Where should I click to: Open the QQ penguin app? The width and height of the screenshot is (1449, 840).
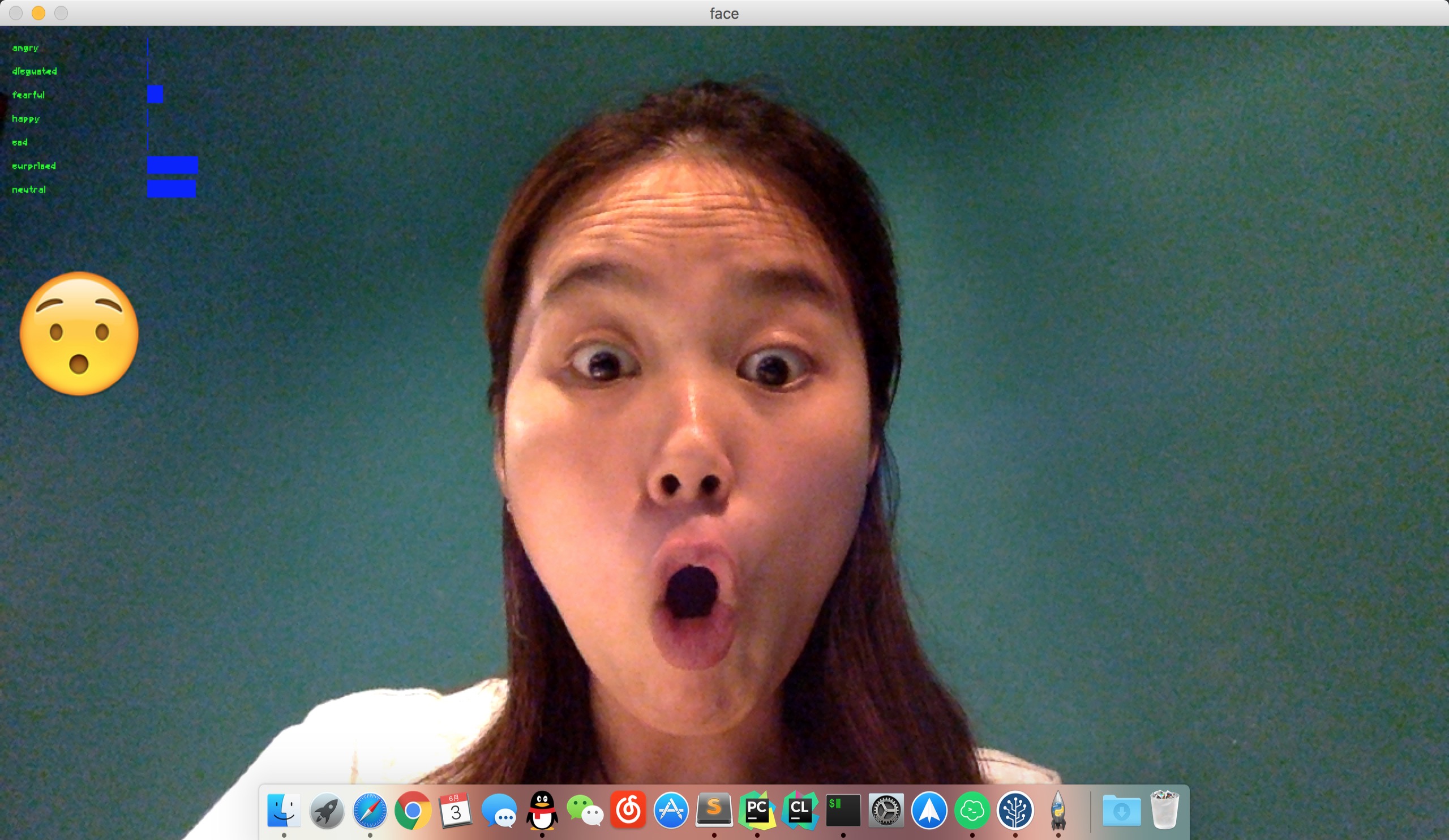(542, 810)
